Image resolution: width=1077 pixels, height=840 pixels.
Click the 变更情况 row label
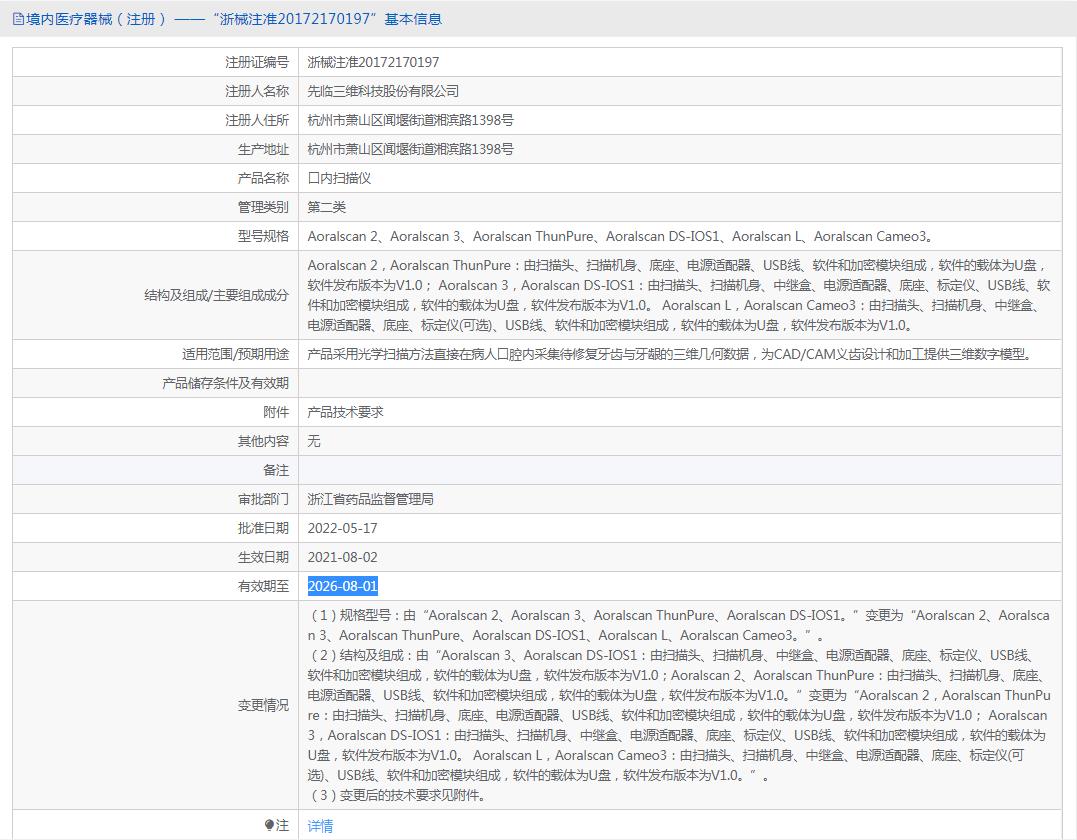tap(263, 705)
